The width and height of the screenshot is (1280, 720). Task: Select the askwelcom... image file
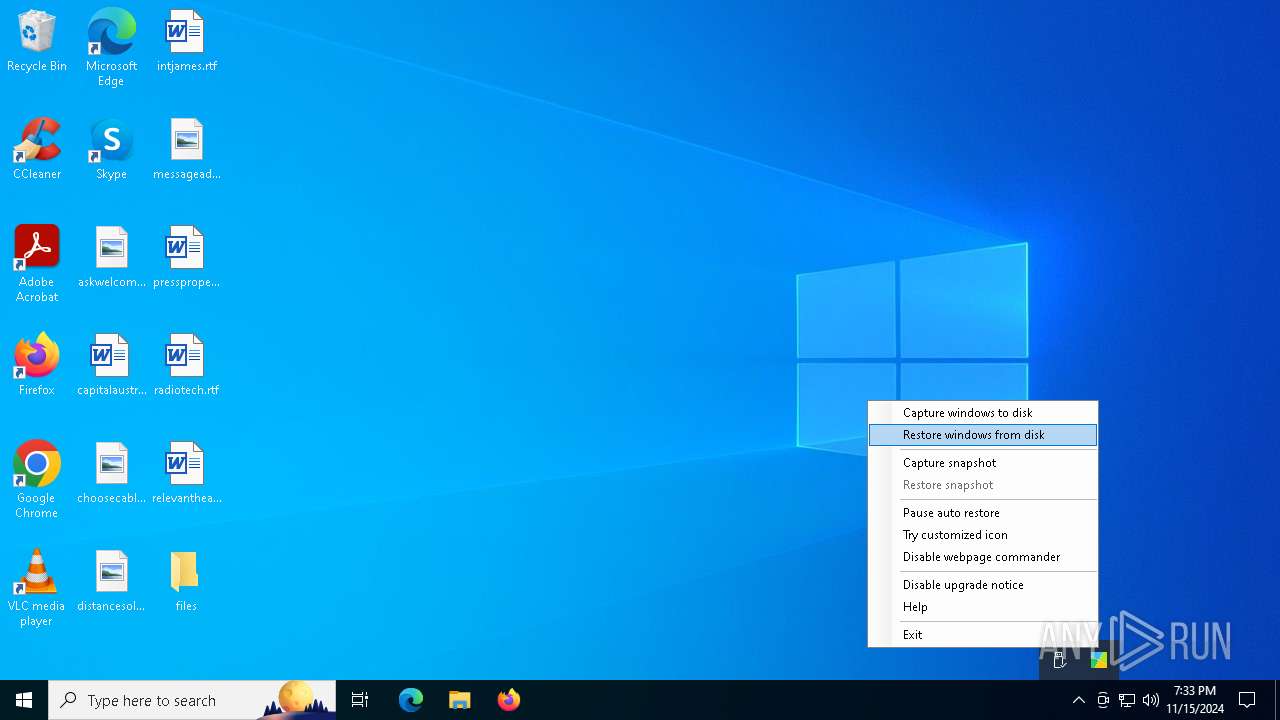coord(111,258)
